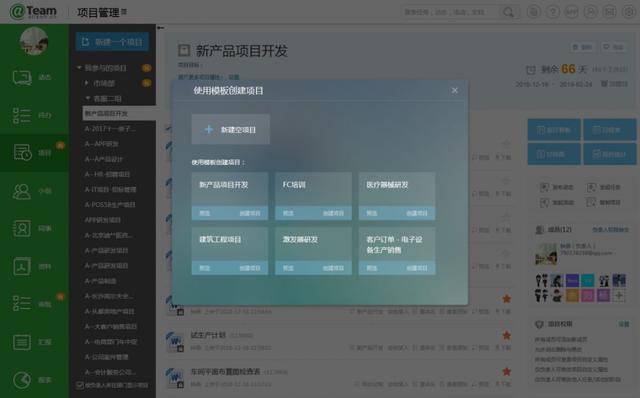Image resolution: width=640 pixels, height=398 pixels.
Task: Click the magnifier search icon in top bar
Action: [x=509, y=12]
